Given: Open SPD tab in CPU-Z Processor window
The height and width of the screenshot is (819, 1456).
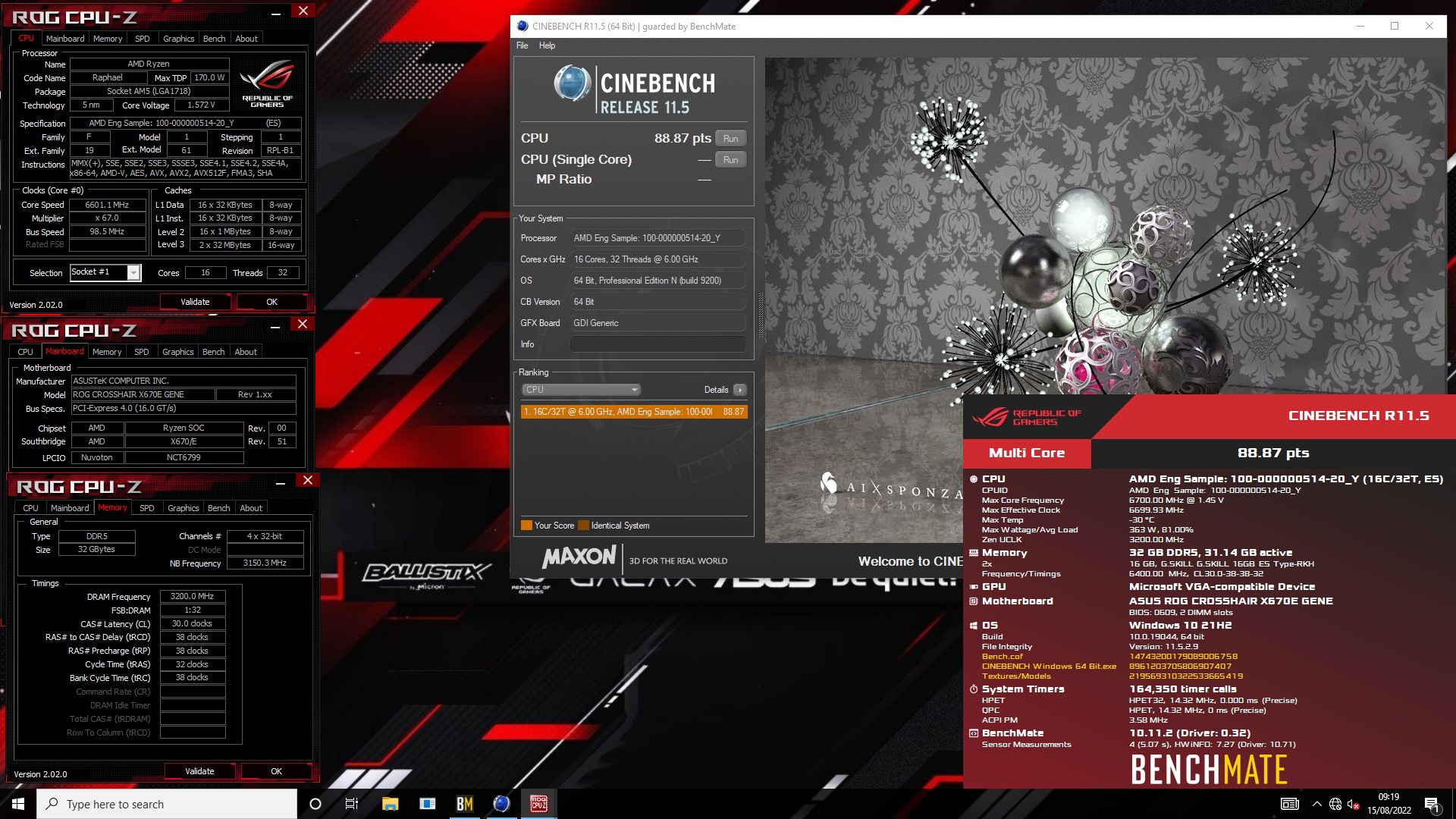Looking at the screenshot, I should click(143, 39).
